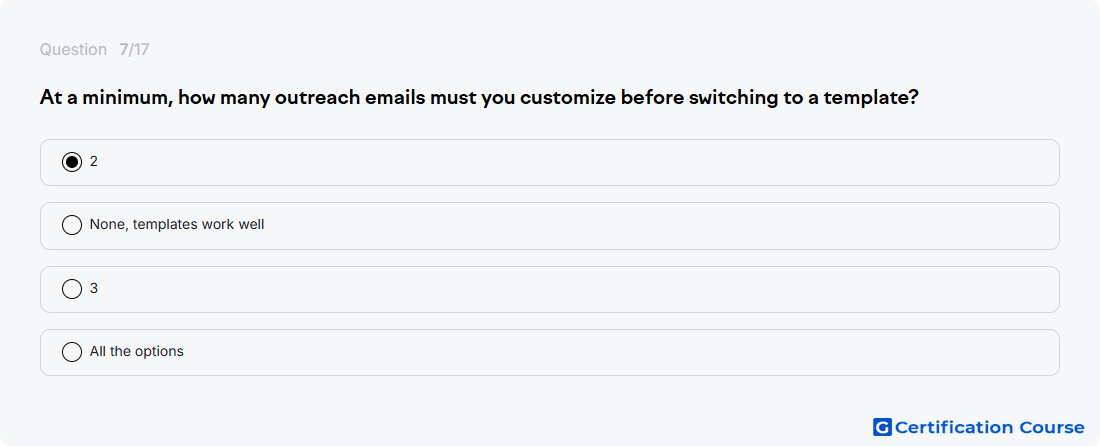Click the word 'customize' in the question
Image resolution: width=1100 pixels, height=446 pixels.
[568, 97]
